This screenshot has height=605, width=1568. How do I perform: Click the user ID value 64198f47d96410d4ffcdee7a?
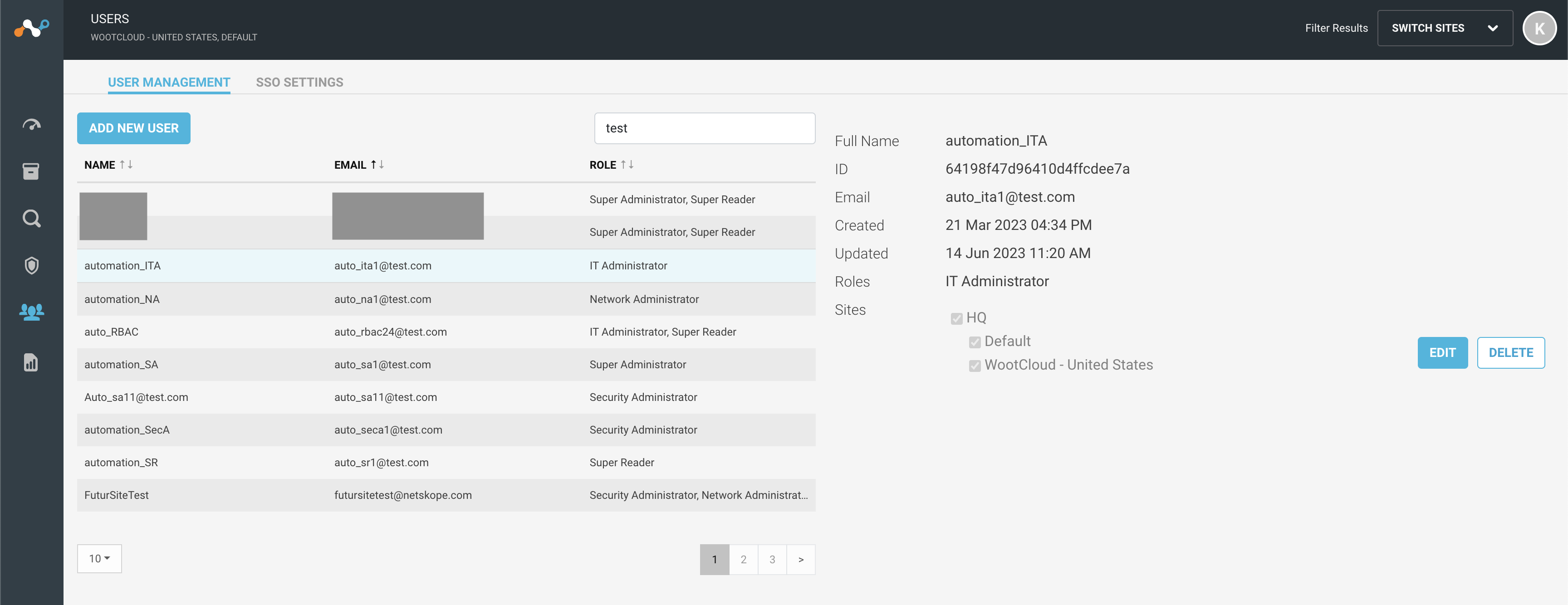[1037, 169]
